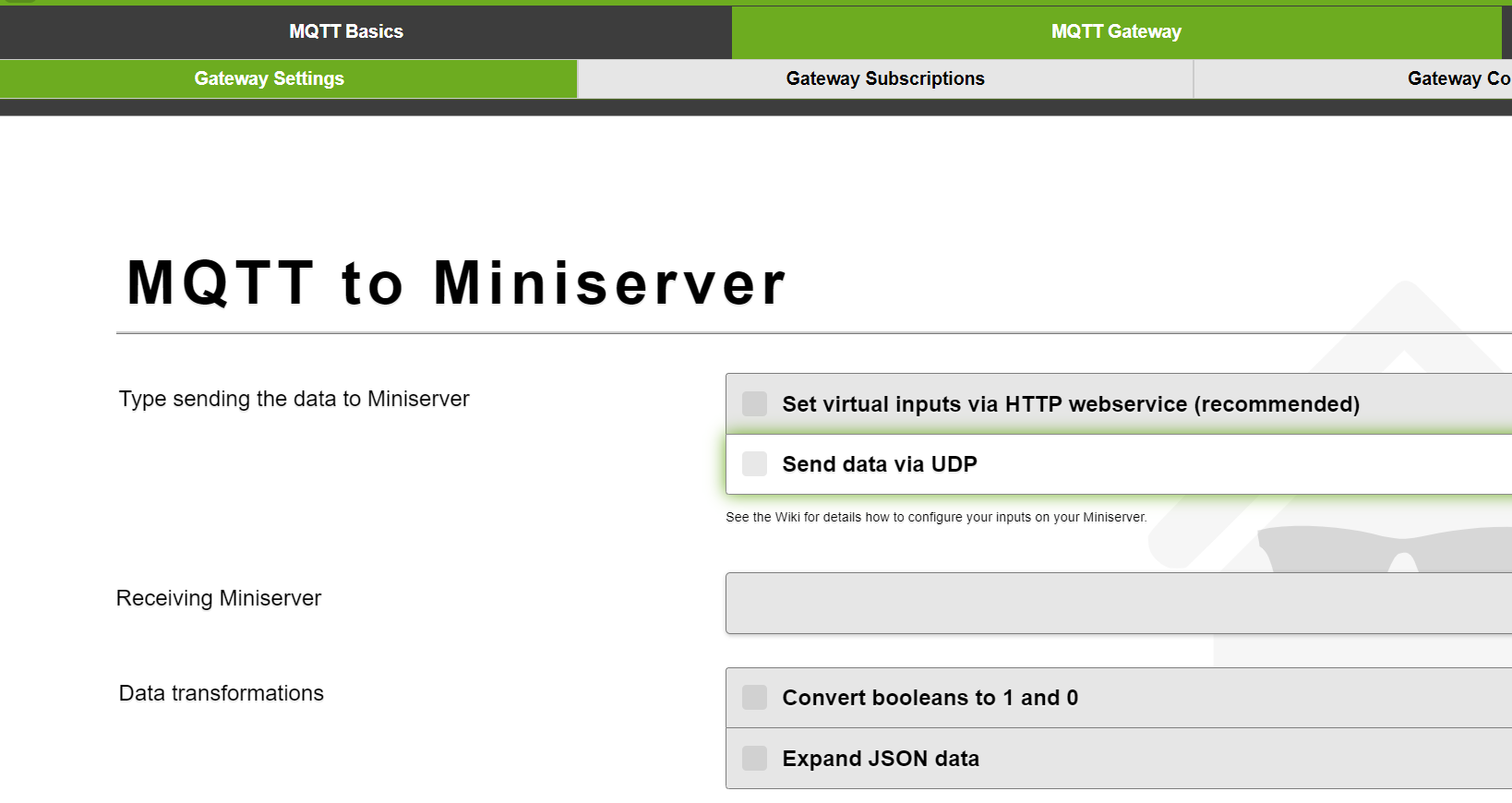Open the MQTT Basics tab
The image size is (1512, 803).
(346, 31)
